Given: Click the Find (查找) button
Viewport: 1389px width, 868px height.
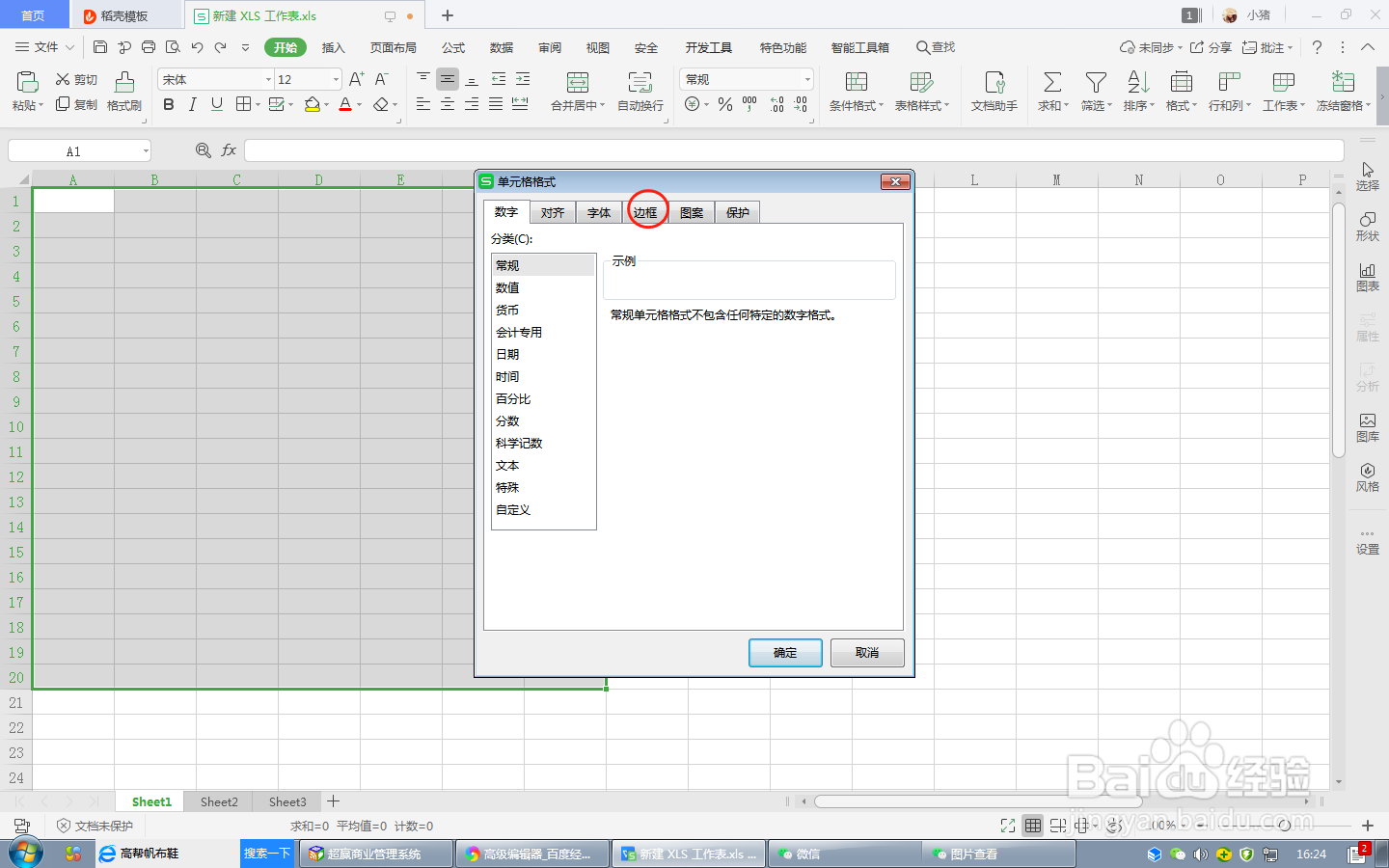Looking at the screenshot, I should (x=936, y=46).
